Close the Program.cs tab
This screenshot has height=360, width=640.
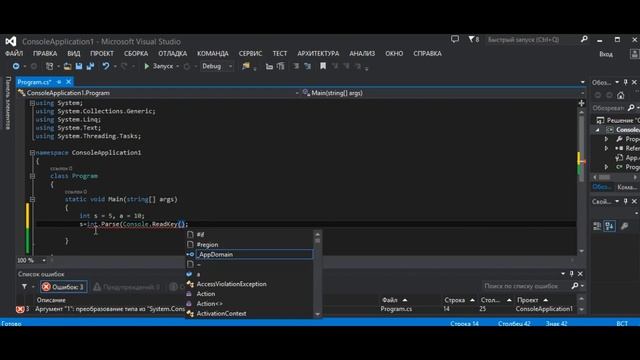[x=69, y=82]
